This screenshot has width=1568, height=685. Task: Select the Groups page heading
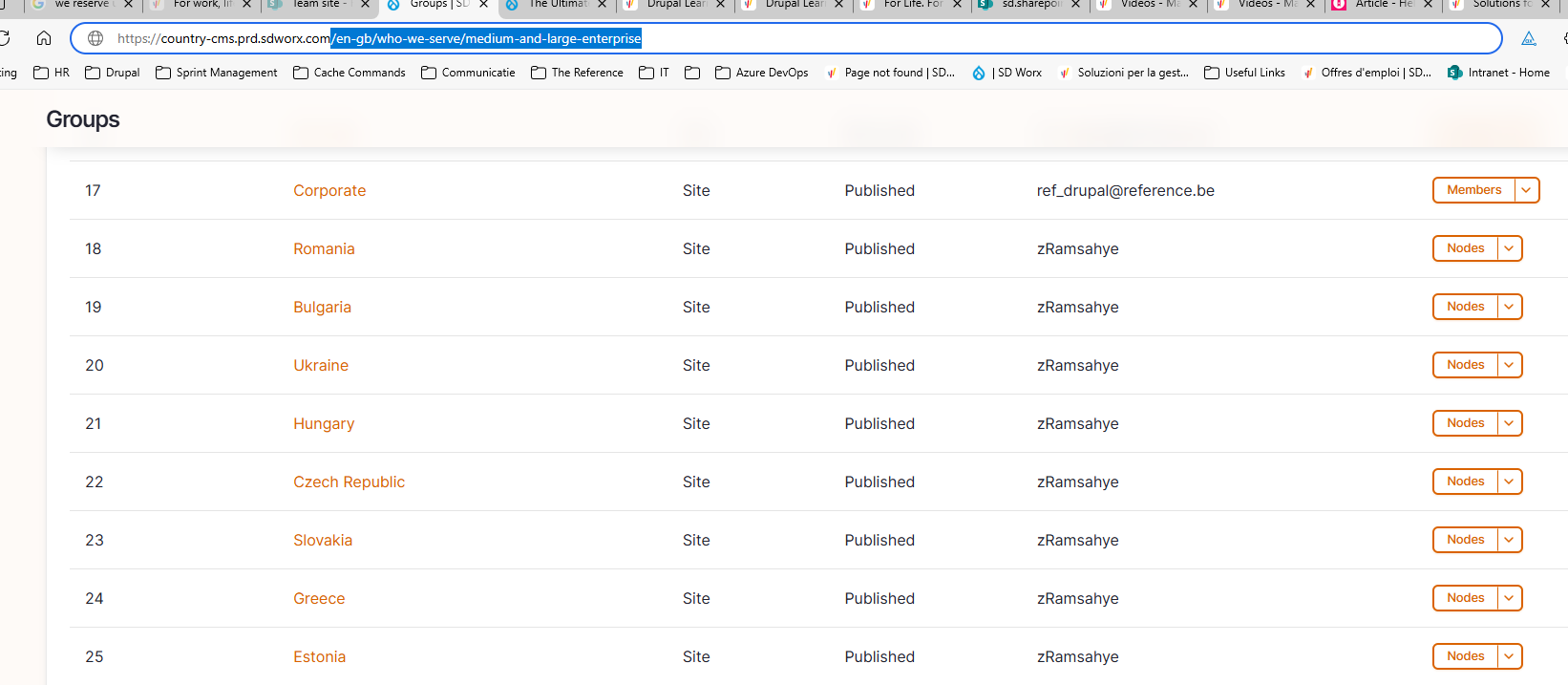pyautogui.click(x=83, y=119)
